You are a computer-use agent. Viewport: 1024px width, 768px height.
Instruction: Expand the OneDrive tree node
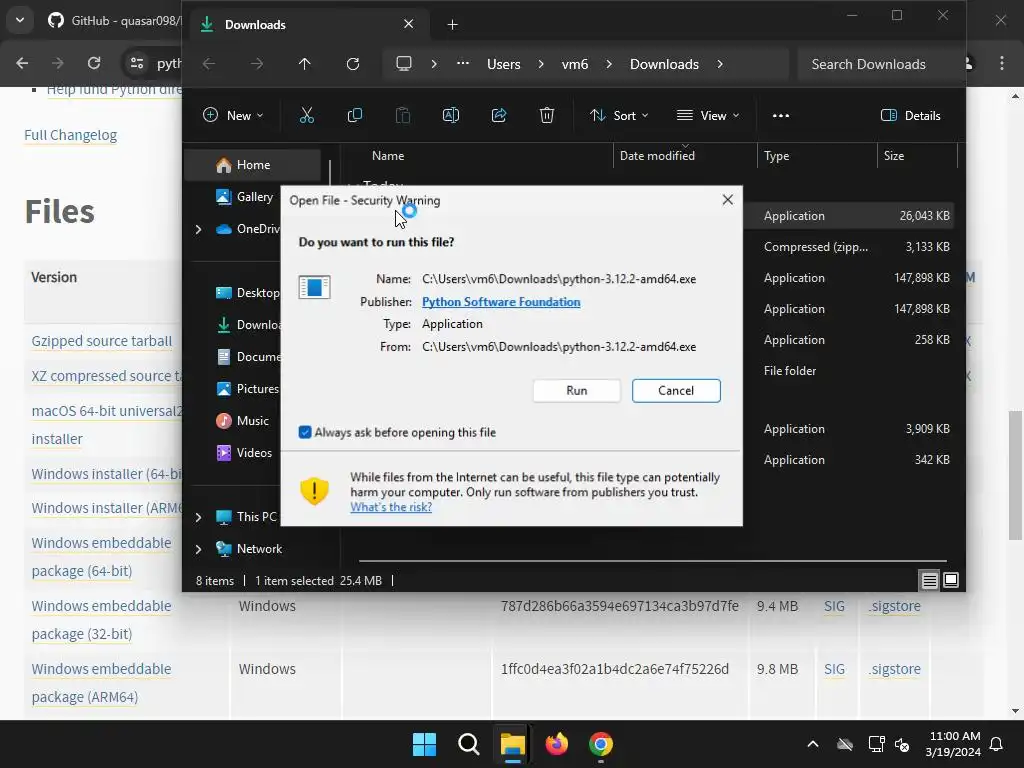(x=199, y=229)
